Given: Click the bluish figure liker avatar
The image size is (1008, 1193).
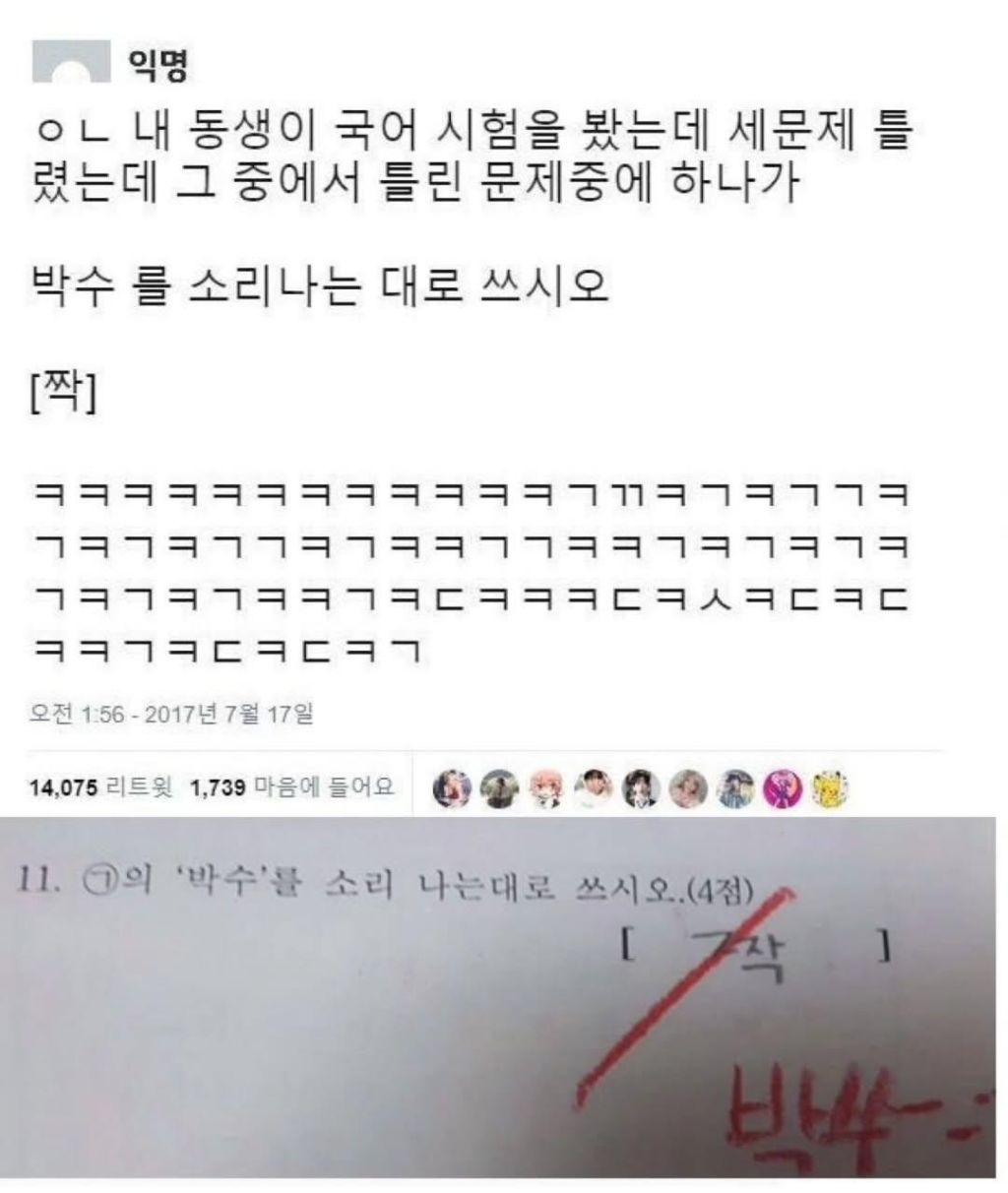Looking at the screenshot, I should point(735,788).
